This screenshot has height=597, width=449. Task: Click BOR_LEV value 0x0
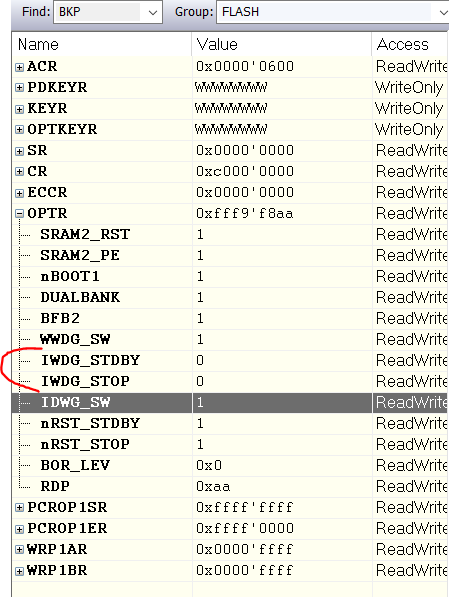[x=209, y=466]
